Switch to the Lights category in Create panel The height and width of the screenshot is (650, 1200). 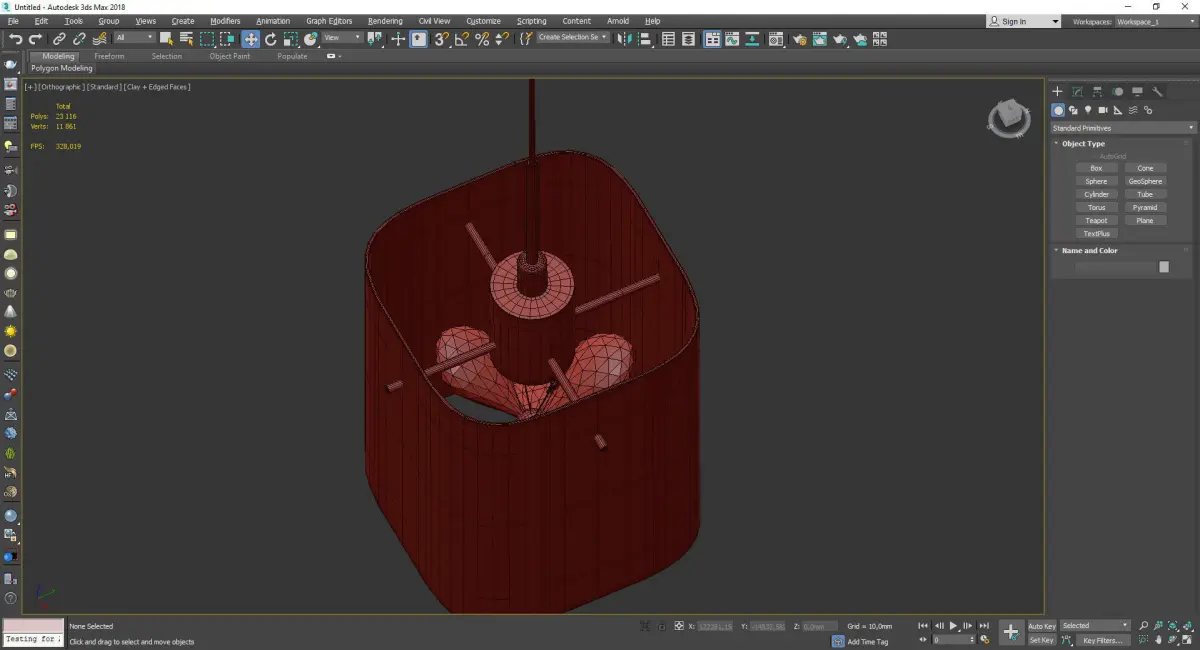pyautogui.click(x=1088, y=110)
